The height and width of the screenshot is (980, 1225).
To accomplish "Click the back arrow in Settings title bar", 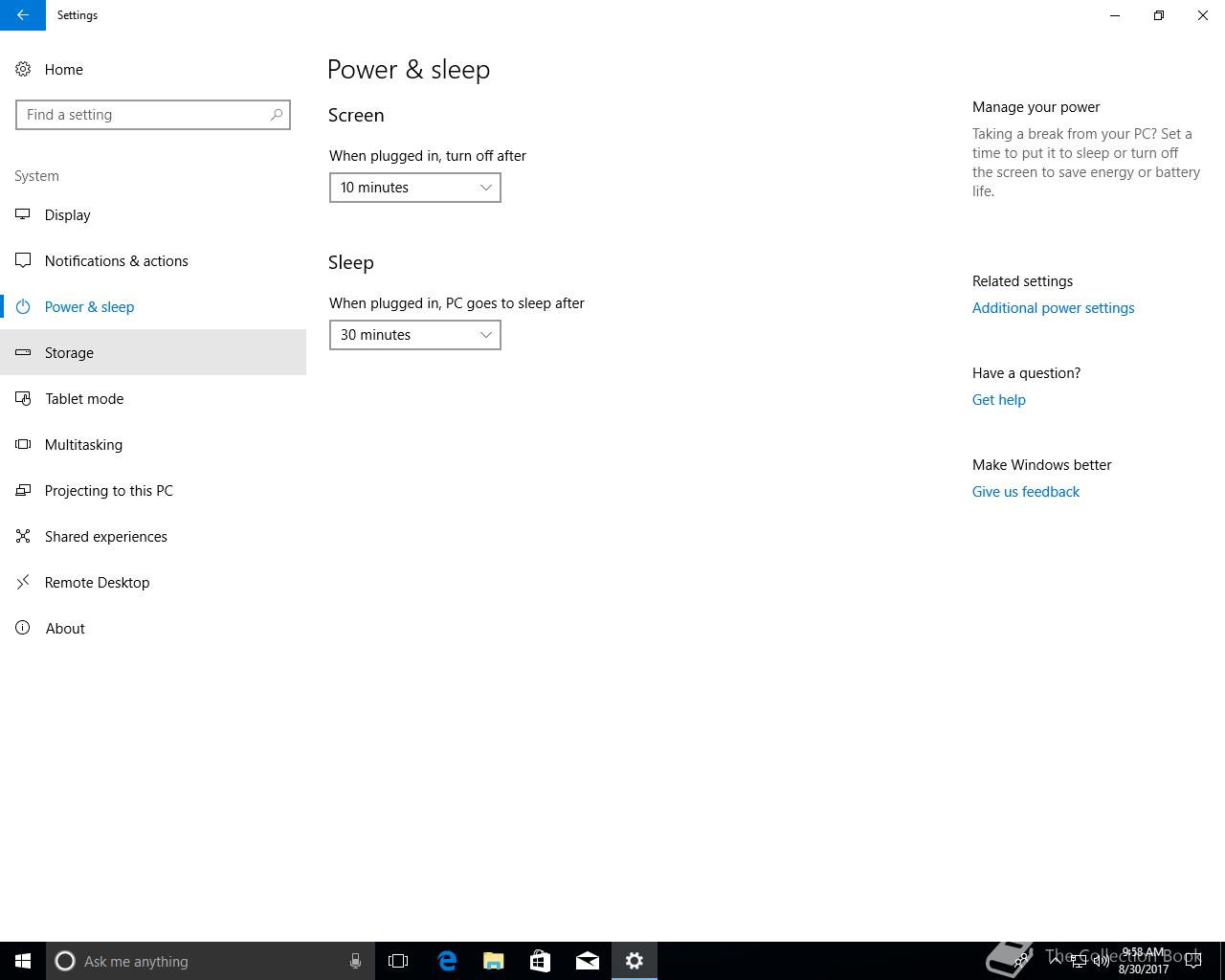I will click(23, 15).
